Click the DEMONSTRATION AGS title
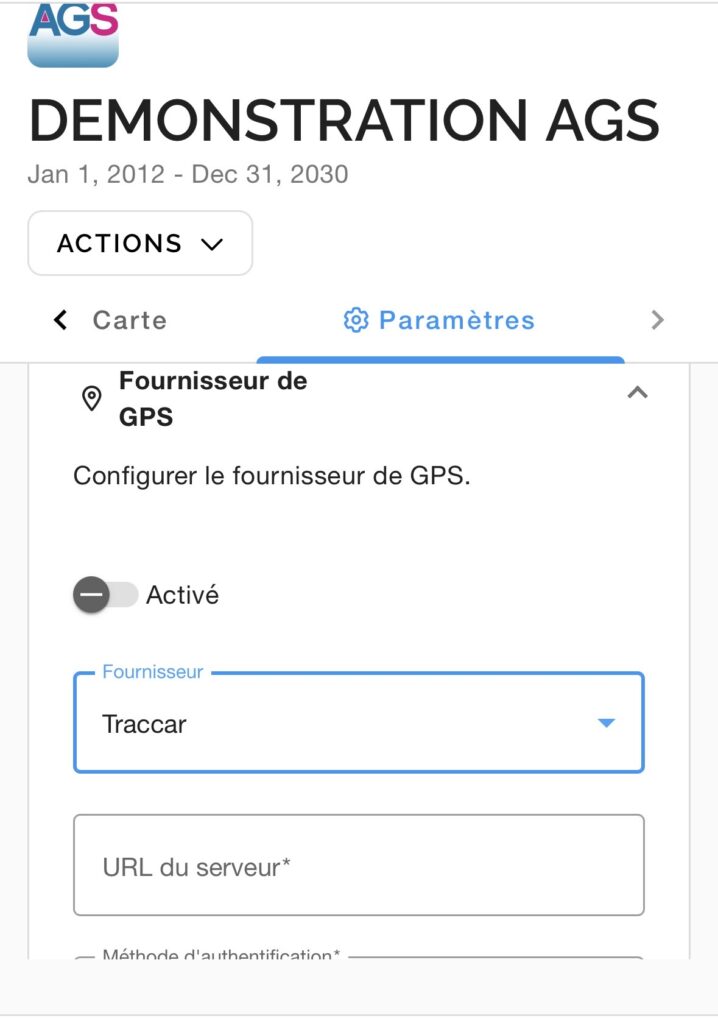Viewport: 718px width, 1024px height. (344, 120)
